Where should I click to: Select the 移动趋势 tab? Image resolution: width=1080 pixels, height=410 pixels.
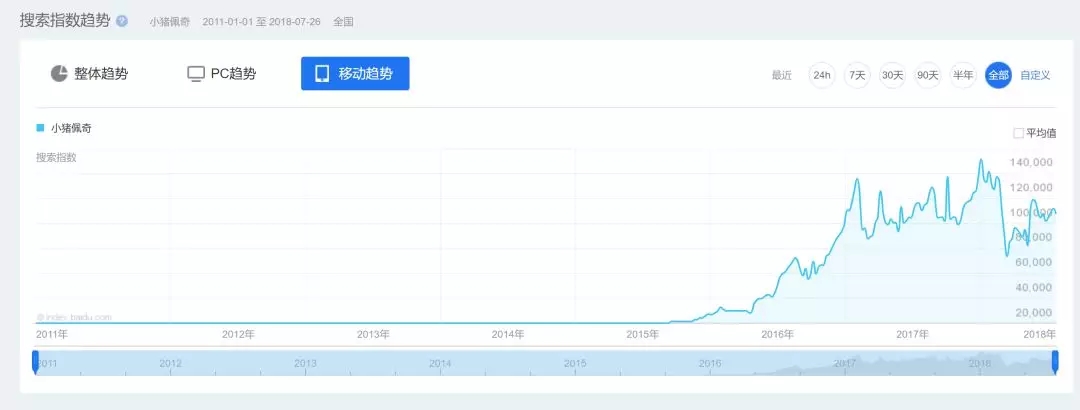(355, 74)
